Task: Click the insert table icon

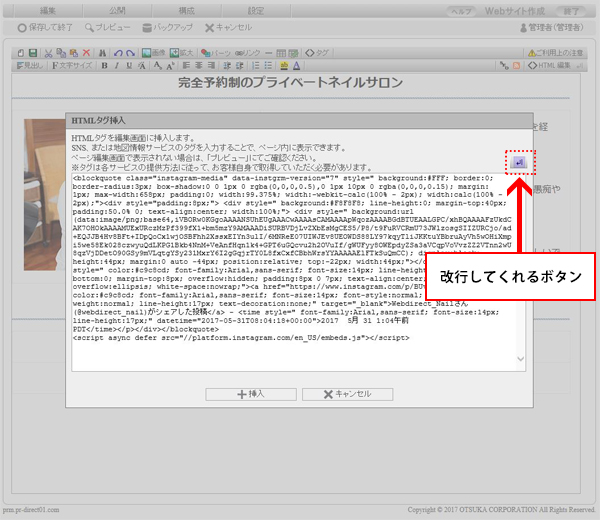Action: click(x=281, y=53)
